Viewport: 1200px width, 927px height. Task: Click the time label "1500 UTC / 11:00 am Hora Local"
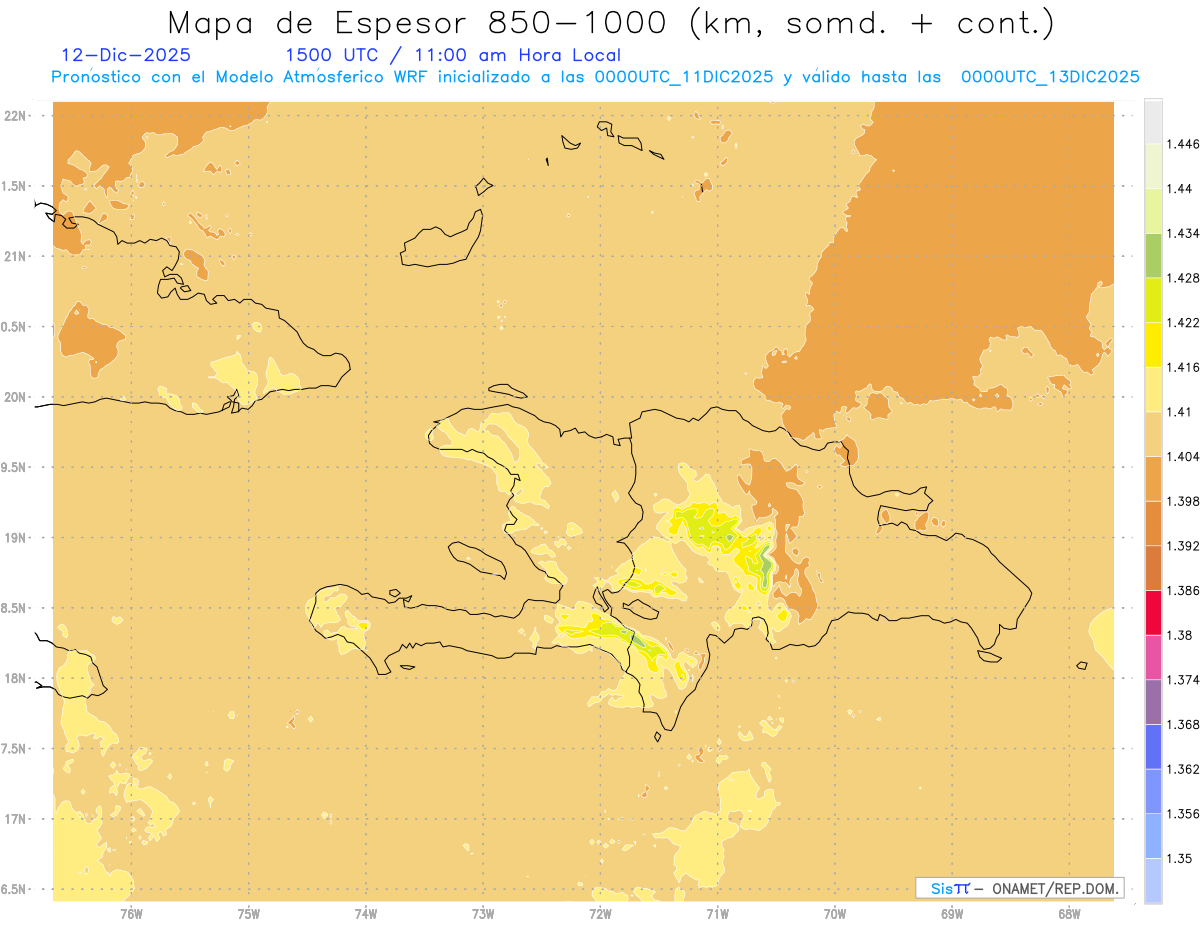453,55
